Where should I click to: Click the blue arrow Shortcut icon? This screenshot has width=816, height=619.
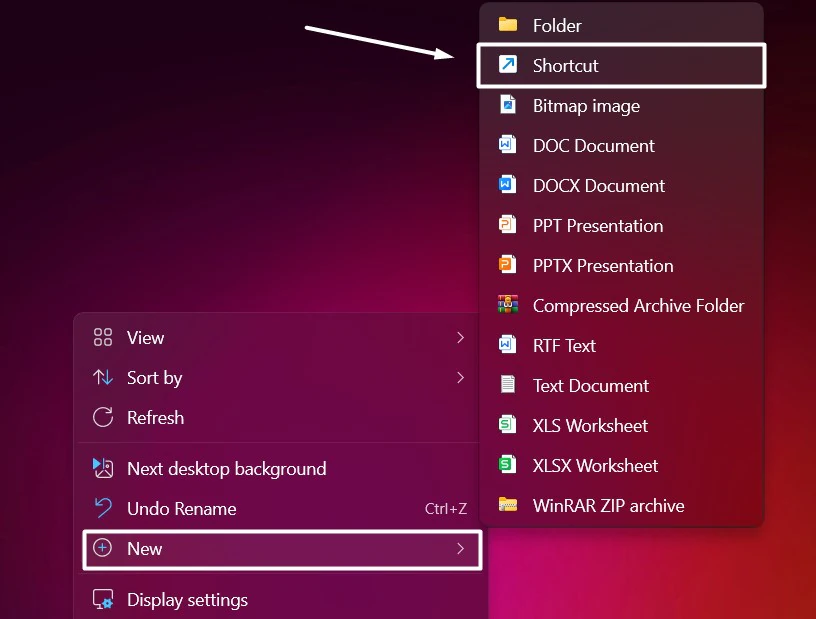pyautogui.click(x=508, y=65)
